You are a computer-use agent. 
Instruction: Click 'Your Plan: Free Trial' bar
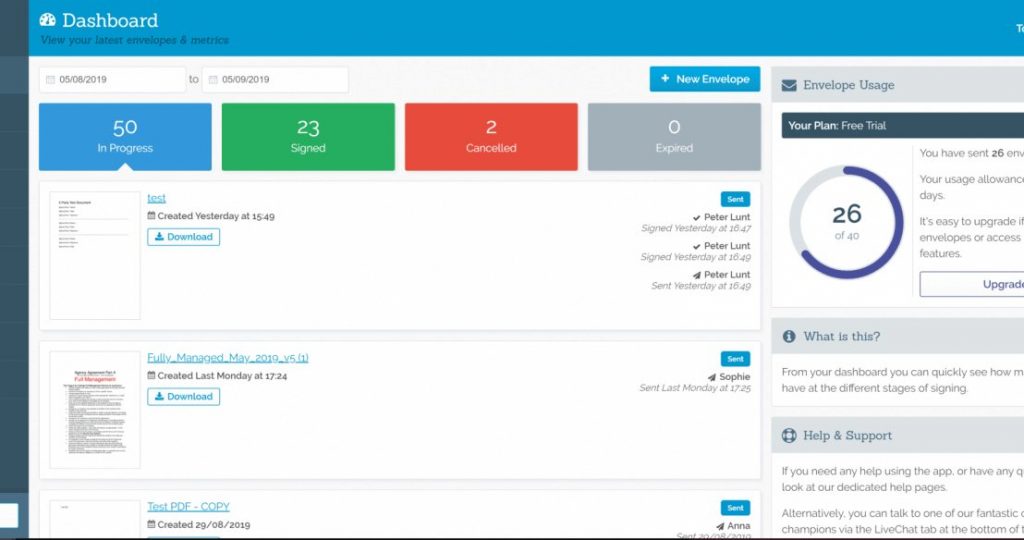coord(903,125)
